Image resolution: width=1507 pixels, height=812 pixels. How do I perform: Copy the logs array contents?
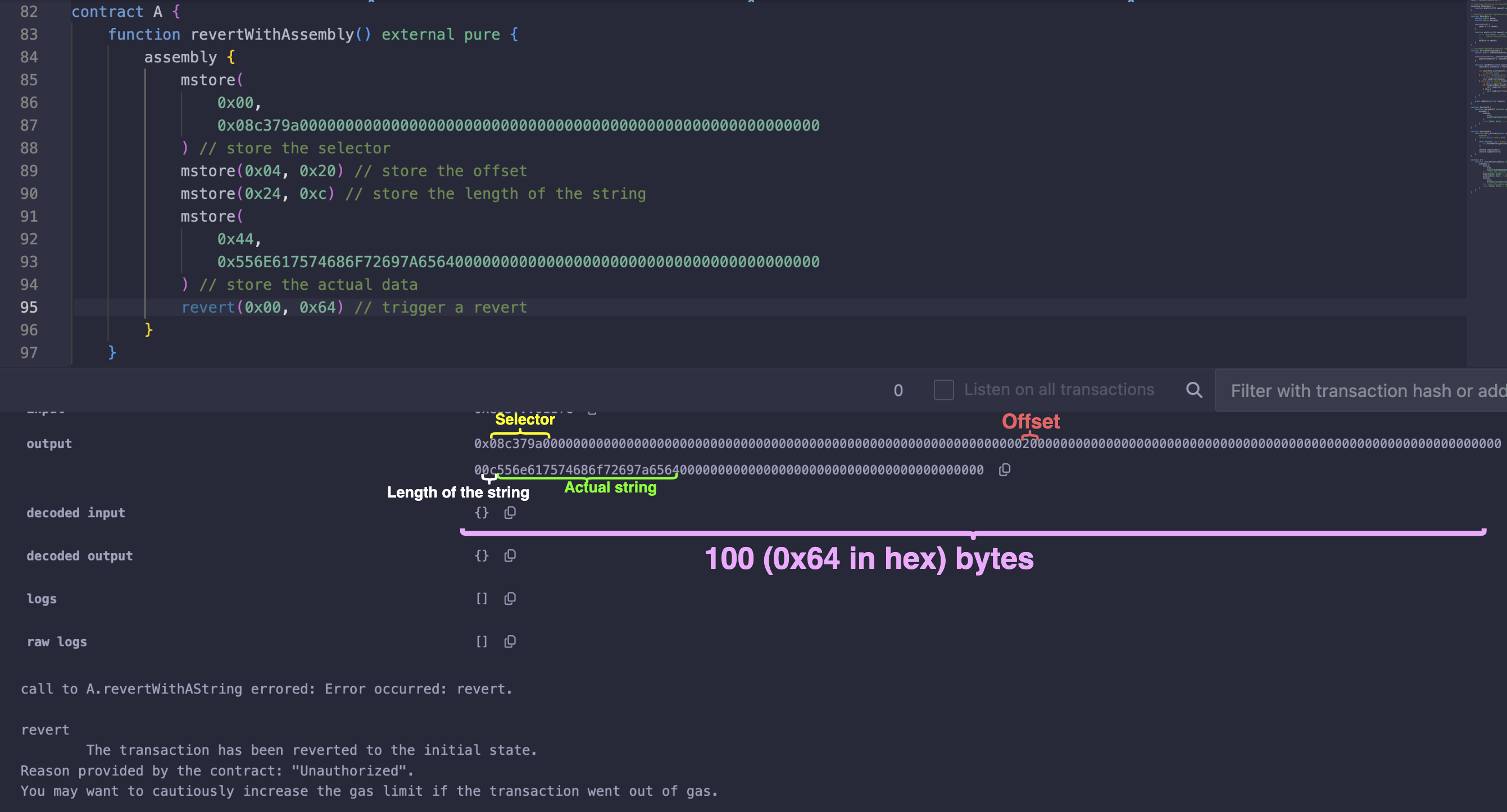coord(510,598)
